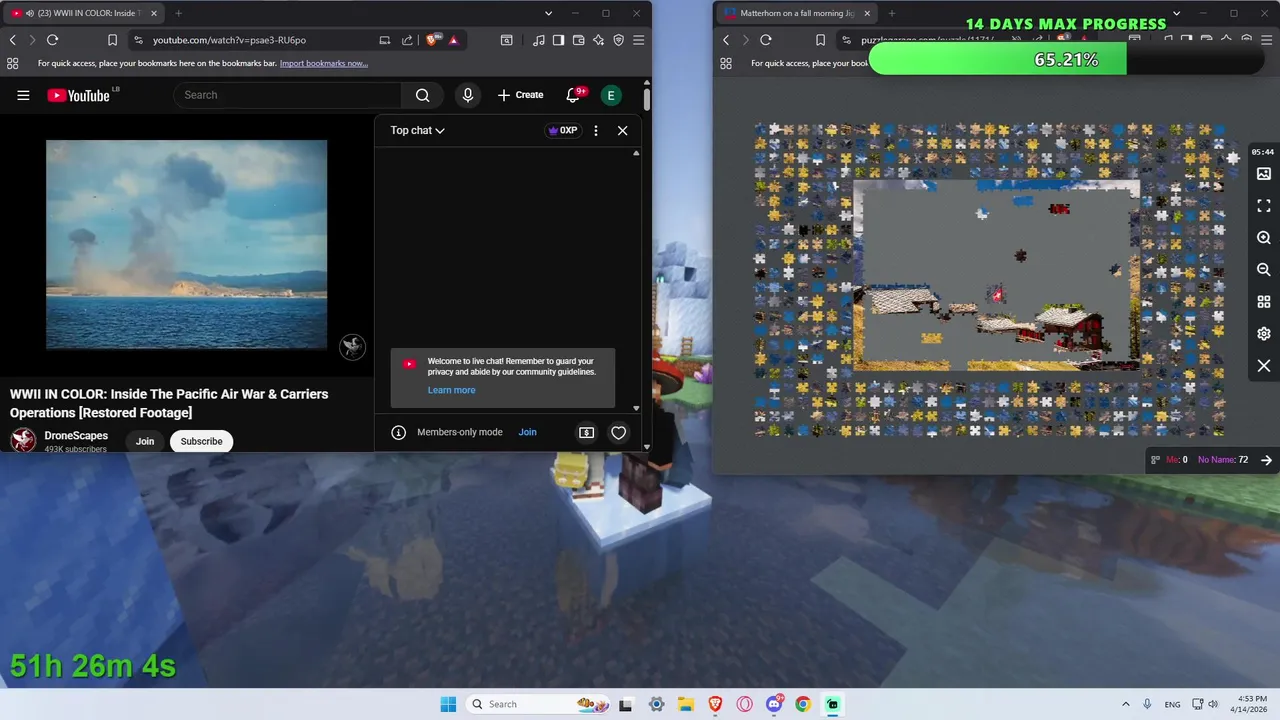
Task: Open Brave Rewards triangle icon in YouTube window
Action: [x=453, y=40]
